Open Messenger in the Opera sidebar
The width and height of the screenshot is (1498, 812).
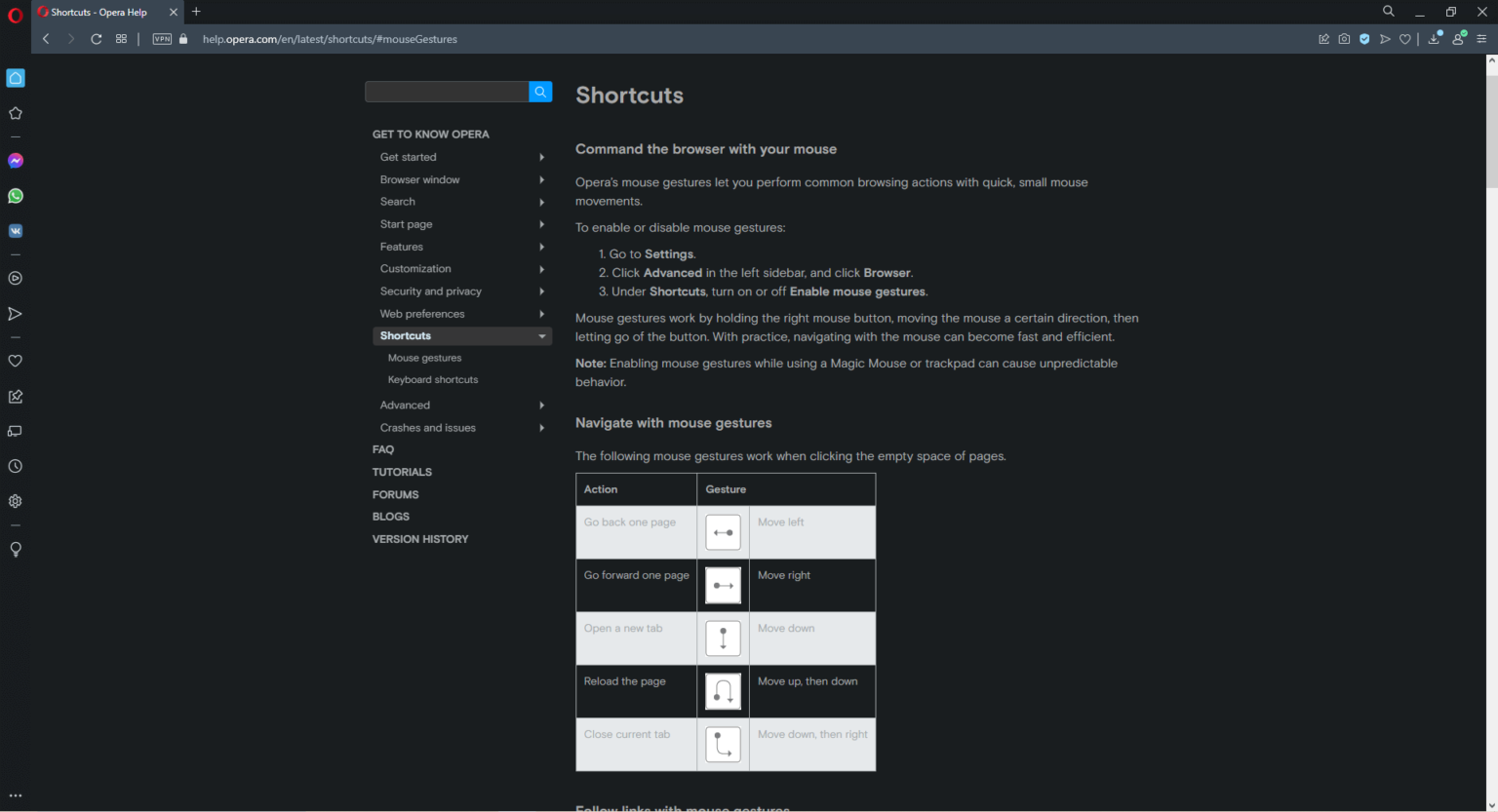pos(16,161)
